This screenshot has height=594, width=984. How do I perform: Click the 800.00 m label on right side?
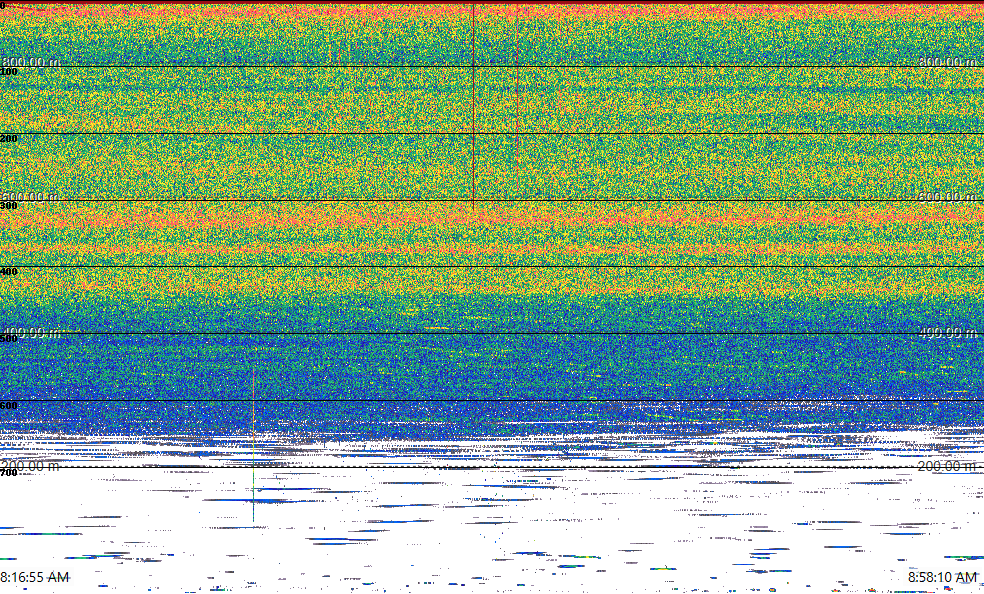pyautogui.click(x=949, y=61)
